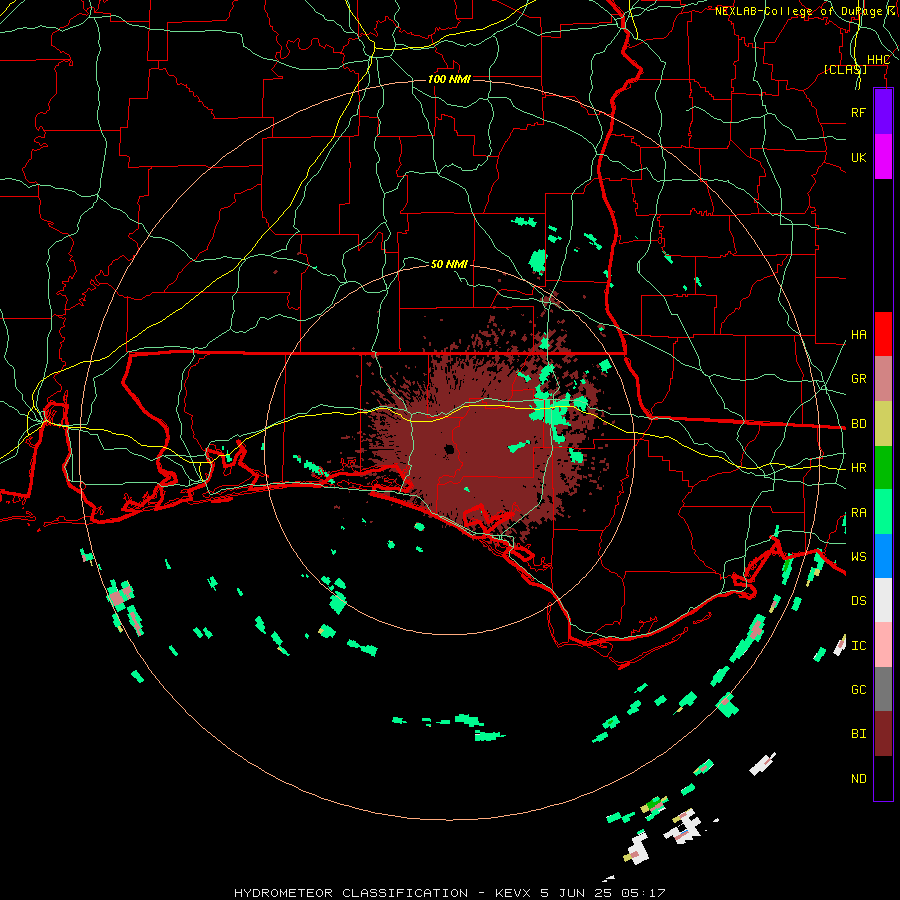Click the '50 NMI' range ring label
The height and width of the screenshot is (900, 900).
point(449,264)
